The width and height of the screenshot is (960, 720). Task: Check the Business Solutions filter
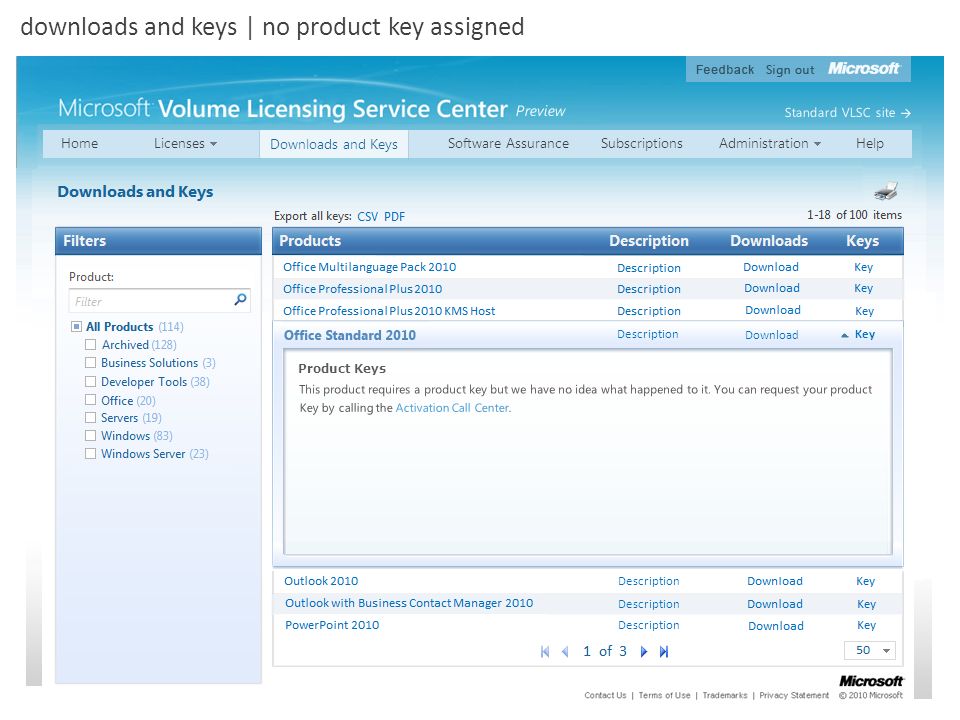pyautogui.click(x=90, y=362)
